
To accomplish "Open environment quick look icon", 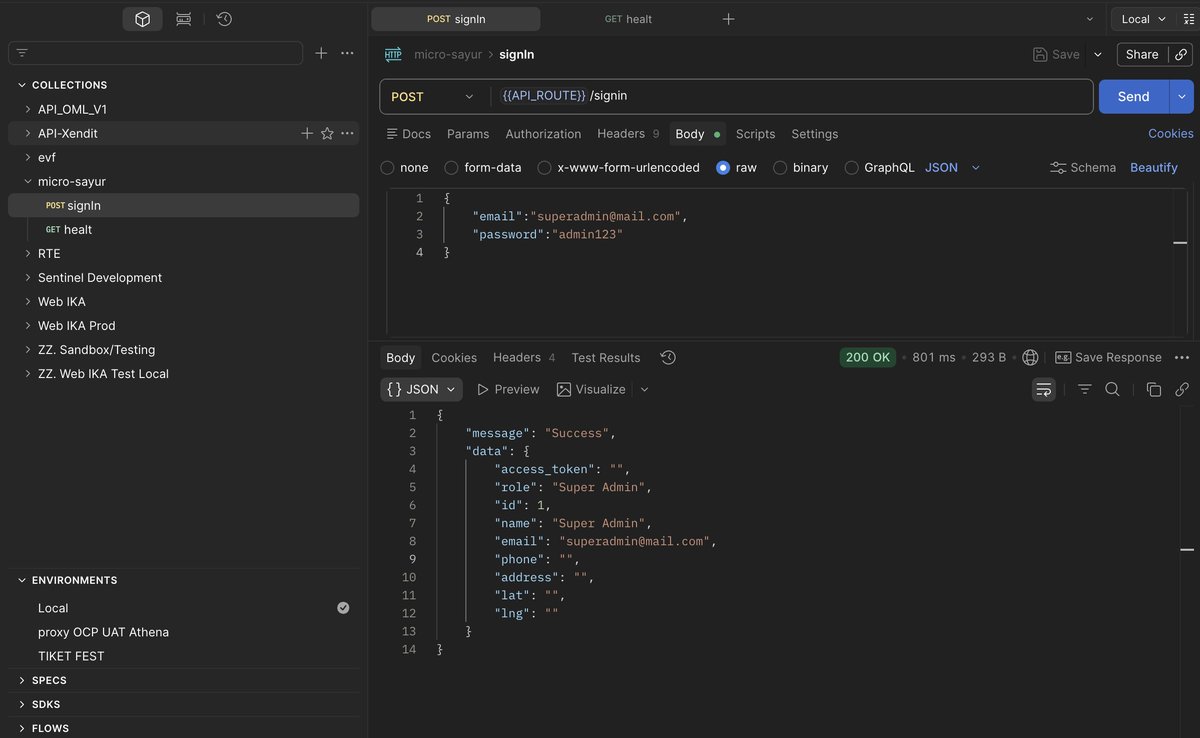I will click(1189, 19).
